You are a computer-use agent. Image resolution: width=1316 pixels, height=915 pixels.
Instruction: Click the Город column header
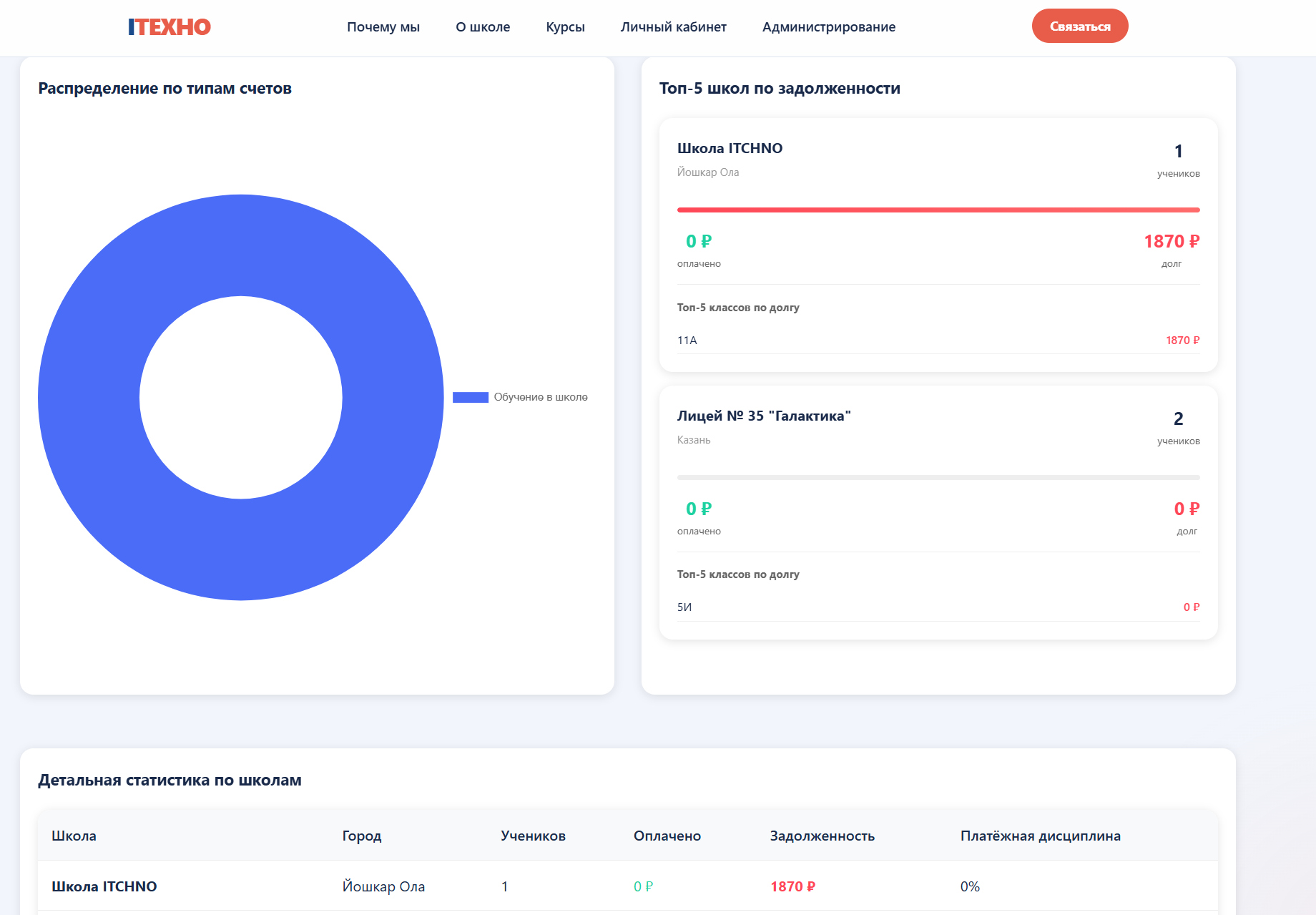click(x=362, y=836)
